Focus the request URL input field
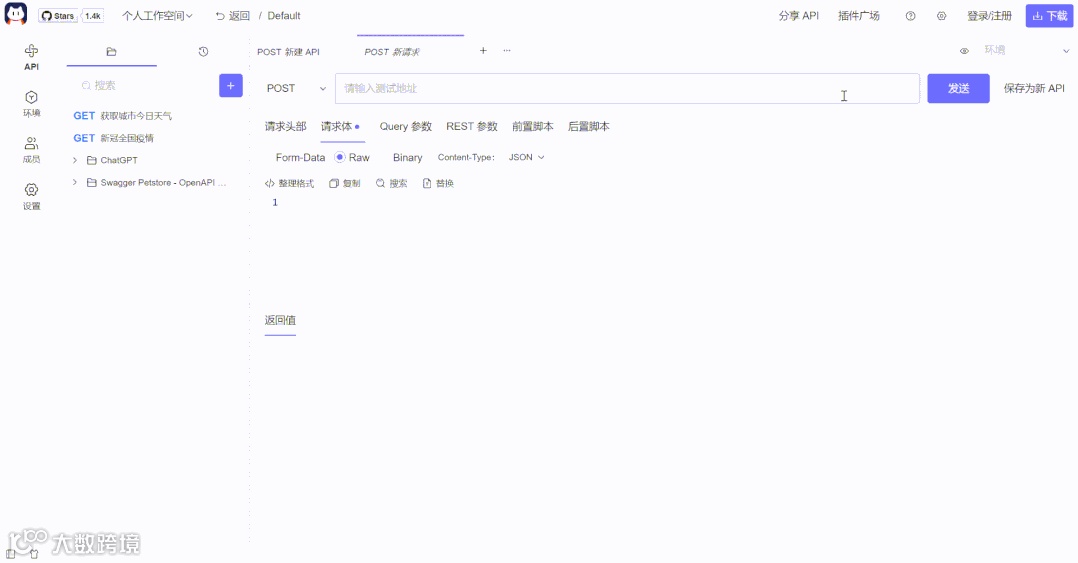The width and height of the screenshot is (1078, 563). pyautogui.click(x=627, y=88)
